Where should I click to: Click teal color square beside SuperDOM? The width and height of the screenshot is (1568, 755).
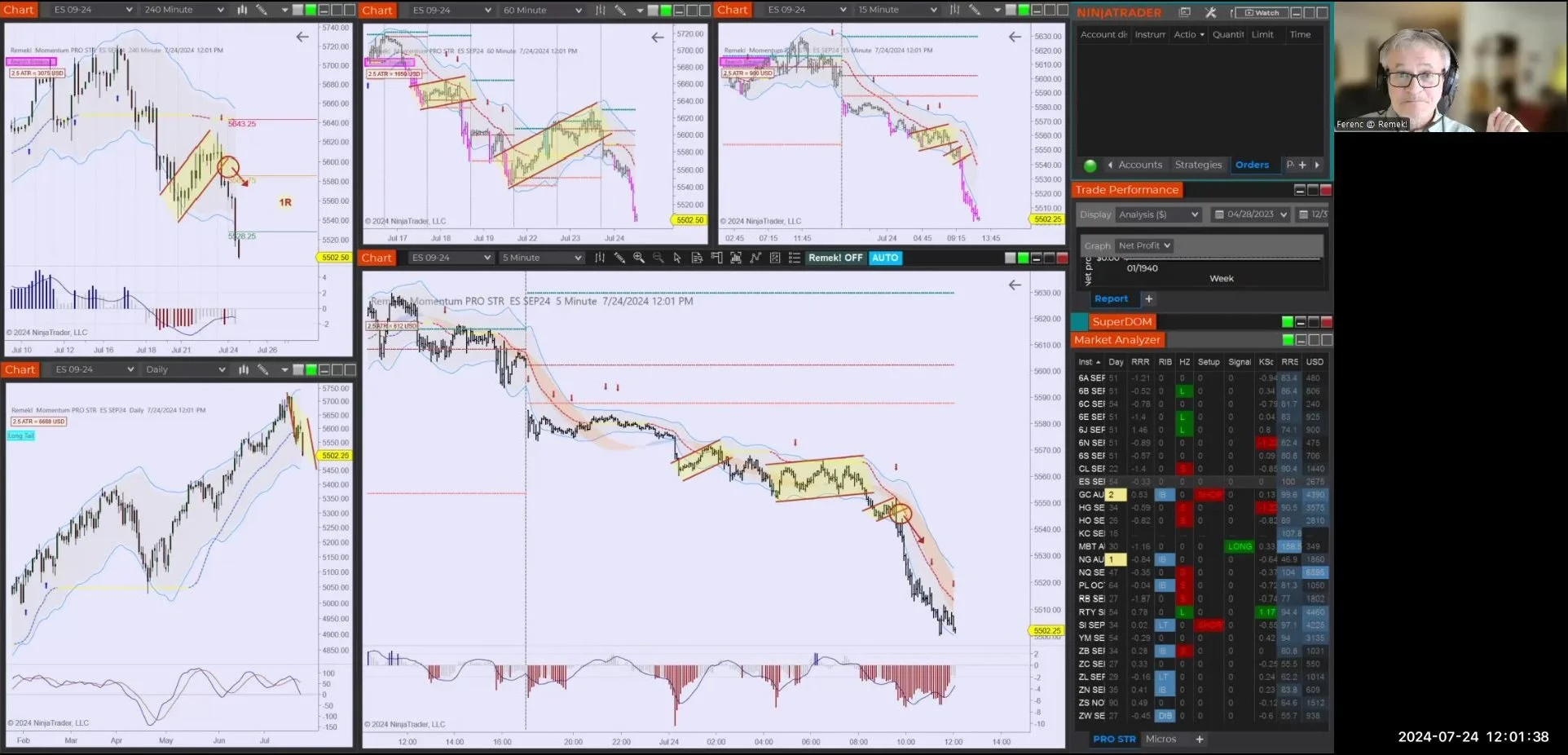1080,322
